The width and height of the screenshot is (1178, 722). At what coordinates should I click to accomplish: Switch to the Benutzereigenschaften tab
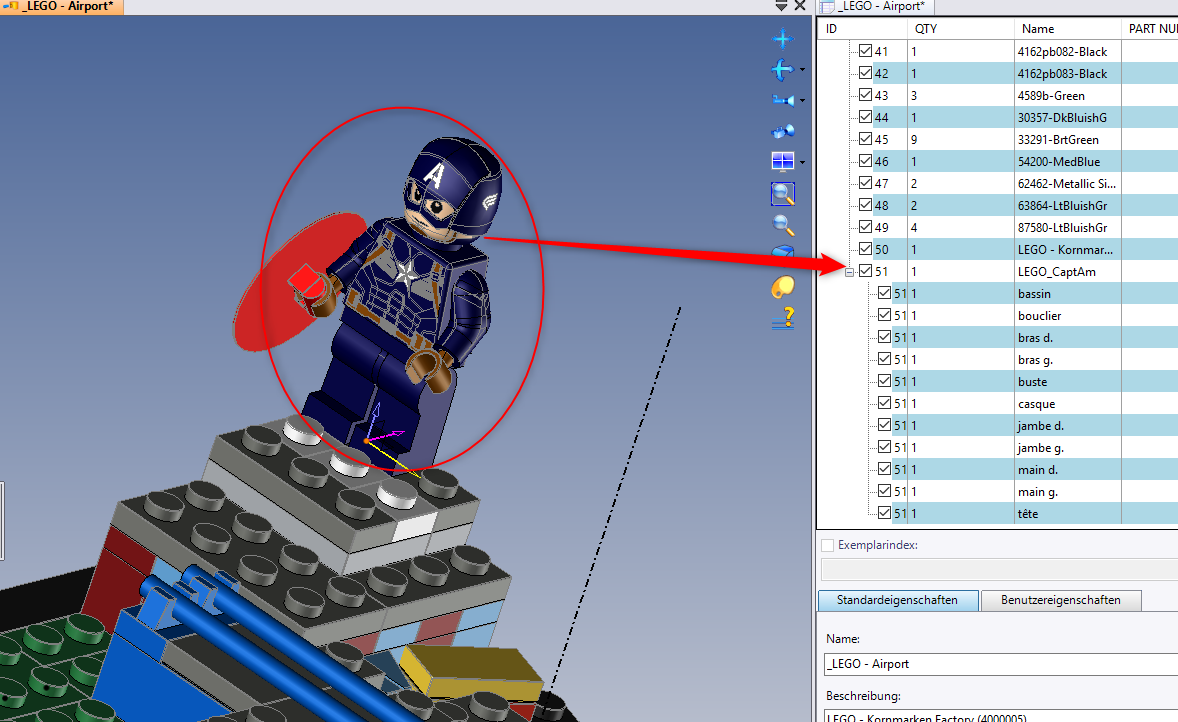pyautogui.click(x=1061, y=600)
